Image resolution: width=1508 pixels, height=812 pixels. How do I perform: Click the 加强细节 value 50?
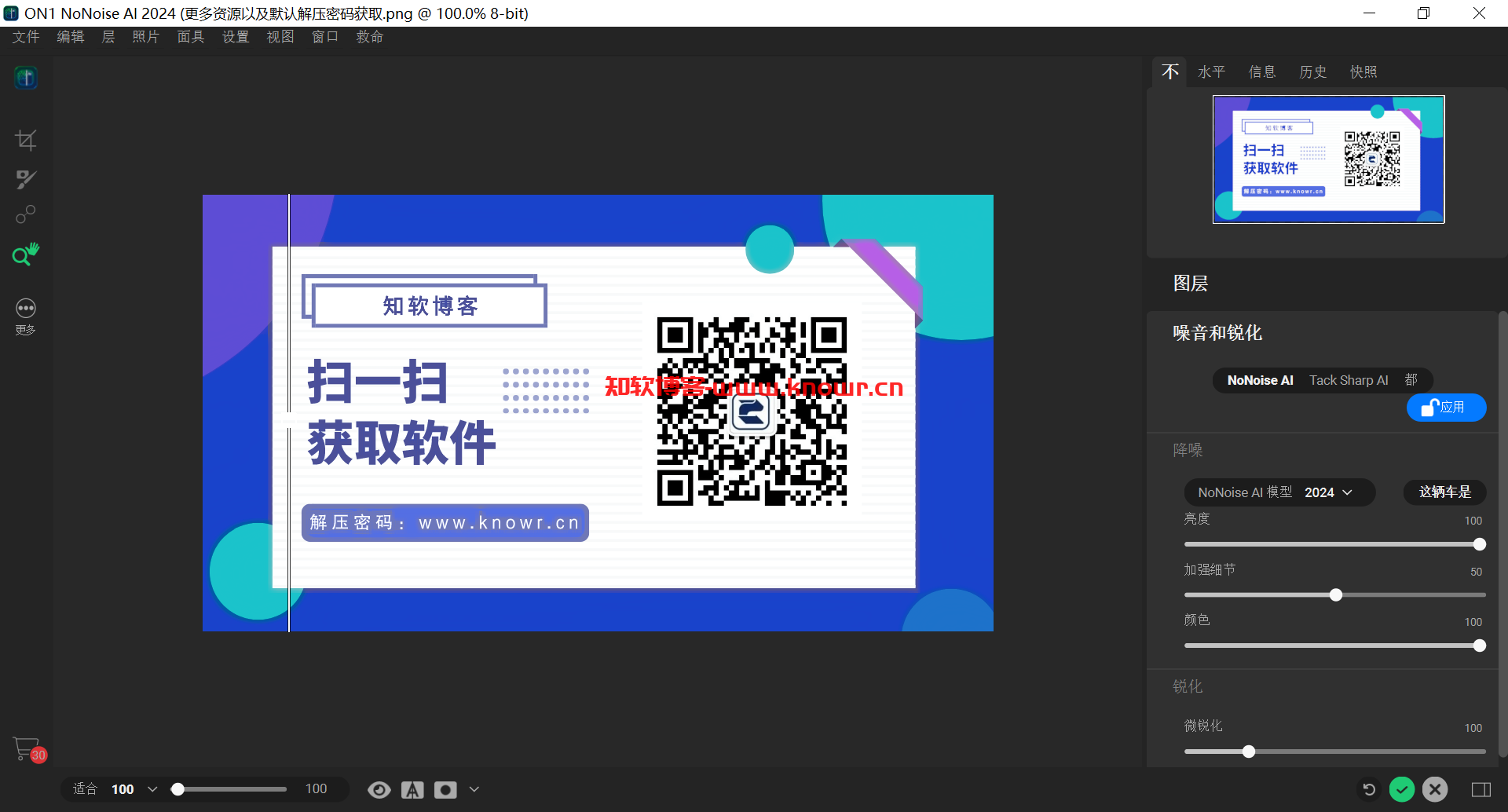pyautogui.click(x=1476, y=572)
